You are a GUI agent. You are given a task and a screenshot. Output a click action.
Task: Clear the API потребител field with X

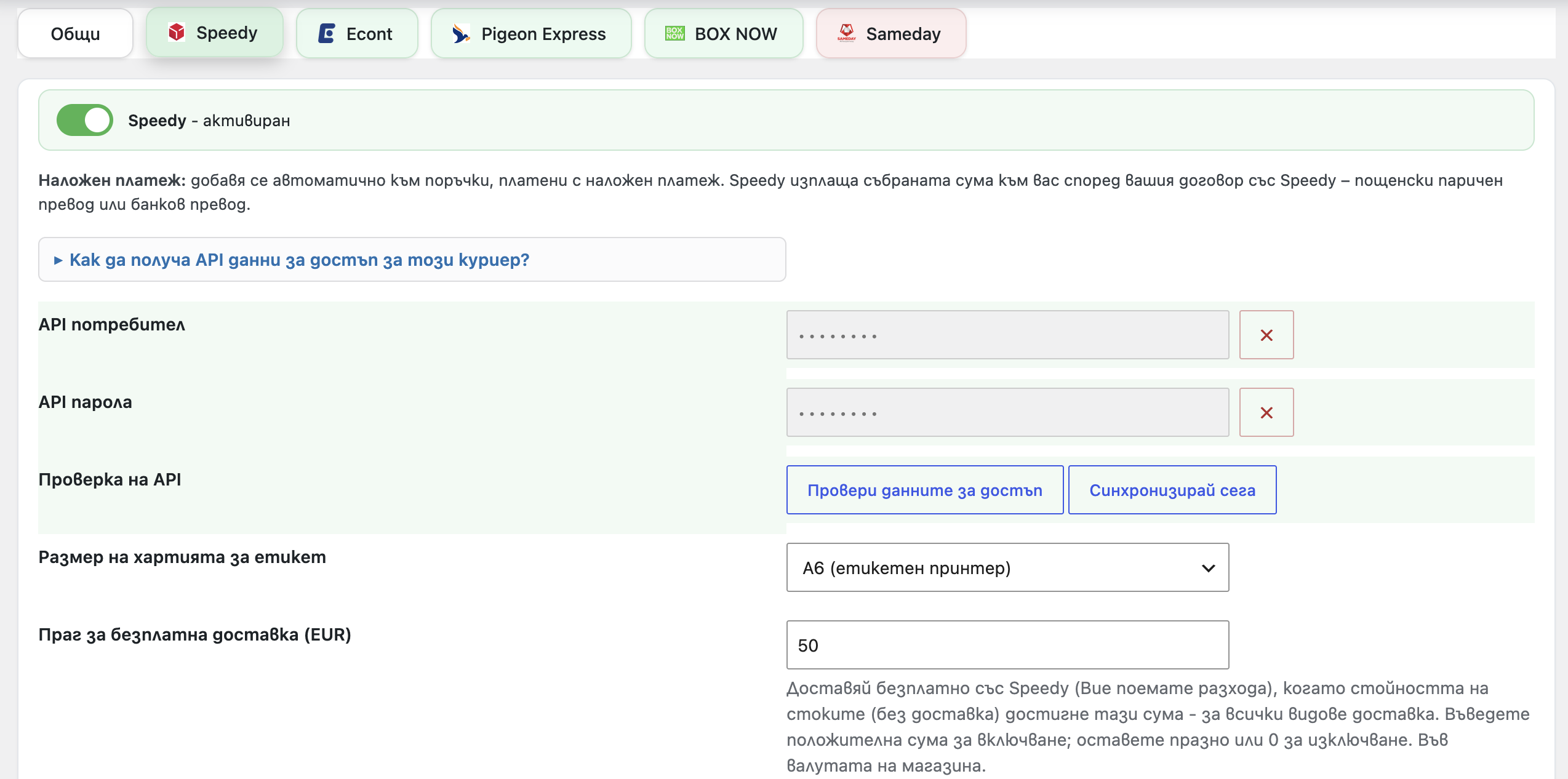1266,335
